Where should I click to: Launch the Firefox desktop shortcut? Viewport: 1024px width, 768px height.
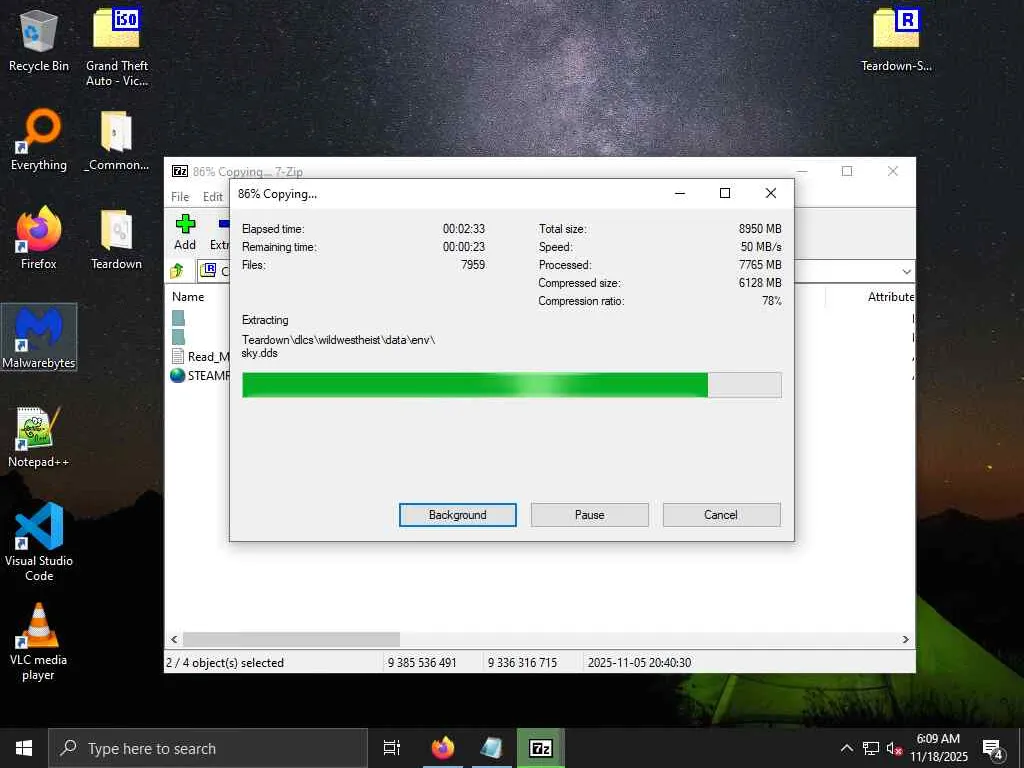point(39,238)
